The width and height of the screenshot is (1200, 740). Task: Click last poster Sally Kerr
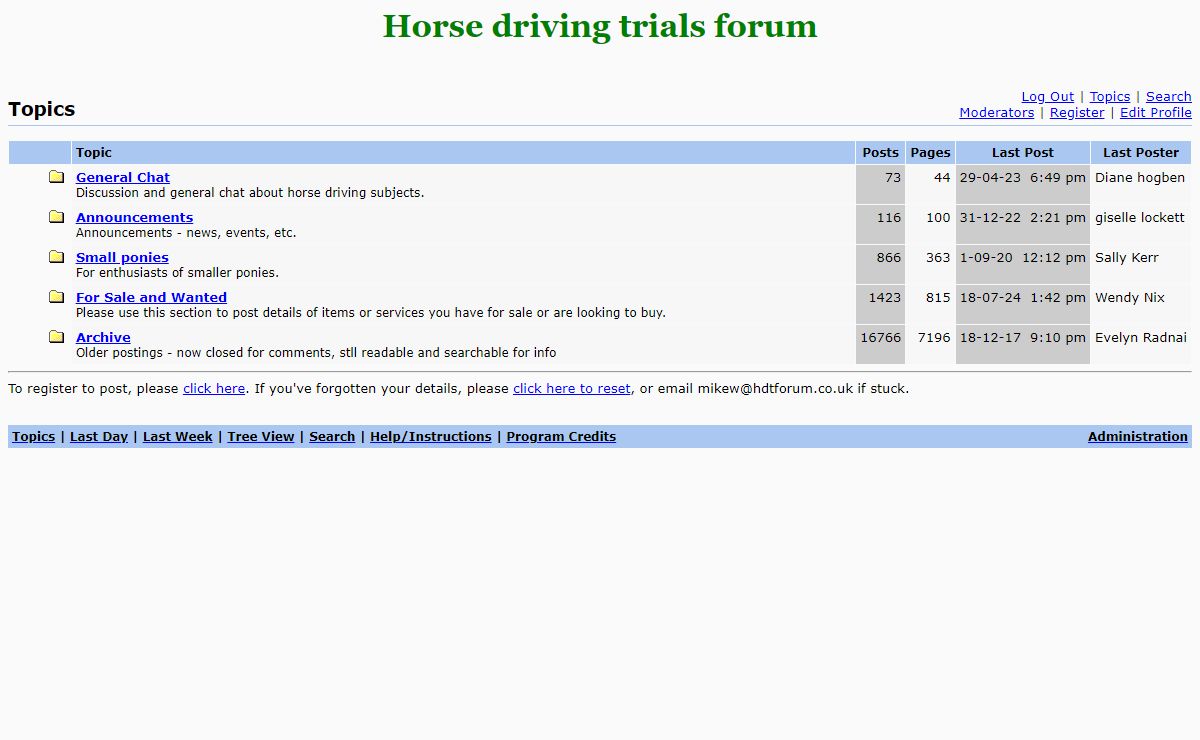1127,258
